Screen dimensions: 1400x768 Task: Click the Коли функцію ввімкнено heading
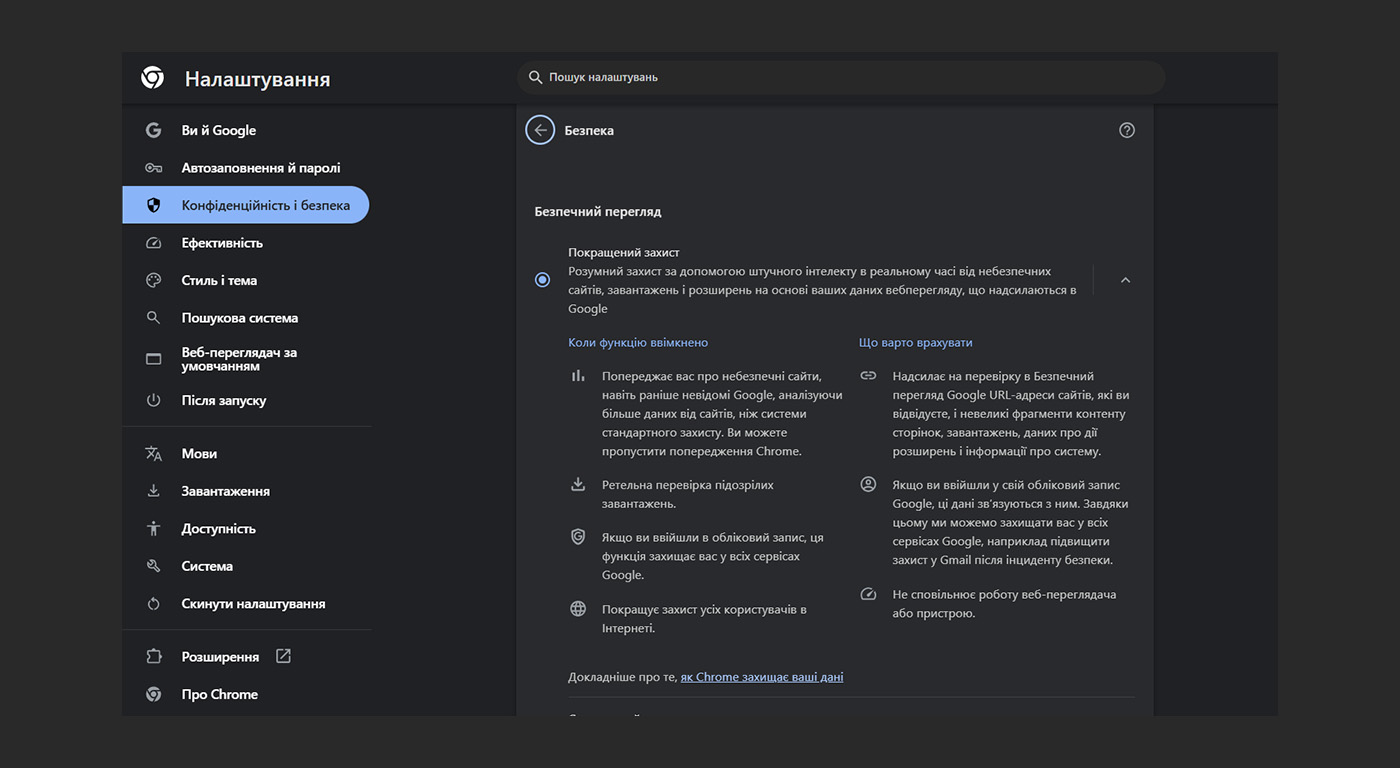point(638,342)
